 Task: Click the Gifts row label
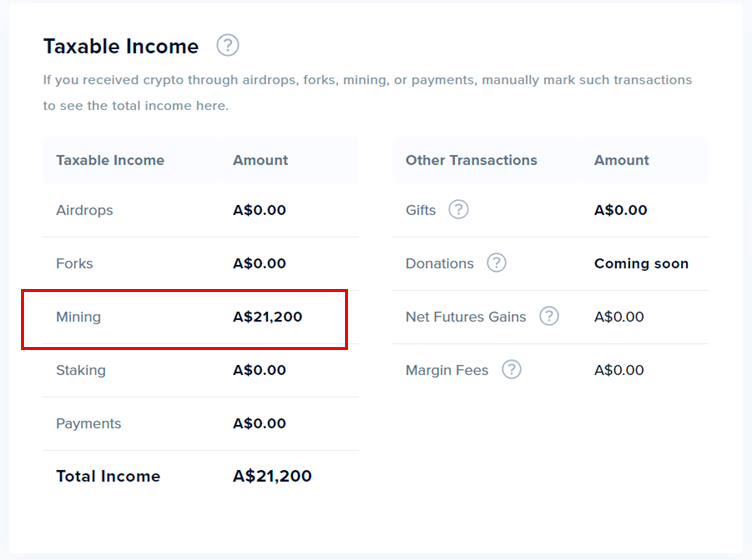tap(421, 210)
